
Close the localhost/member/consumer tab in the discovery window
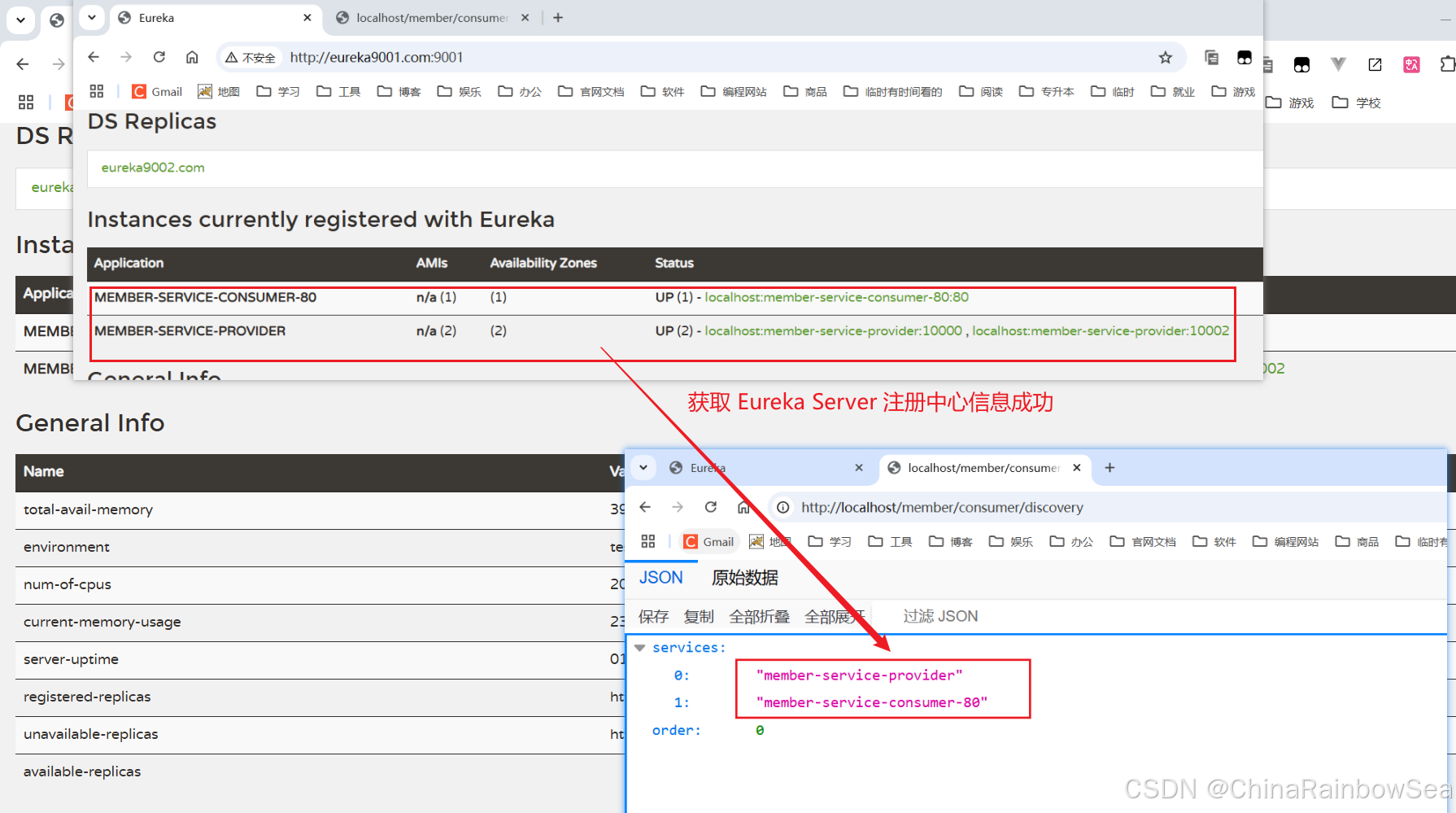click(1077, 468)
